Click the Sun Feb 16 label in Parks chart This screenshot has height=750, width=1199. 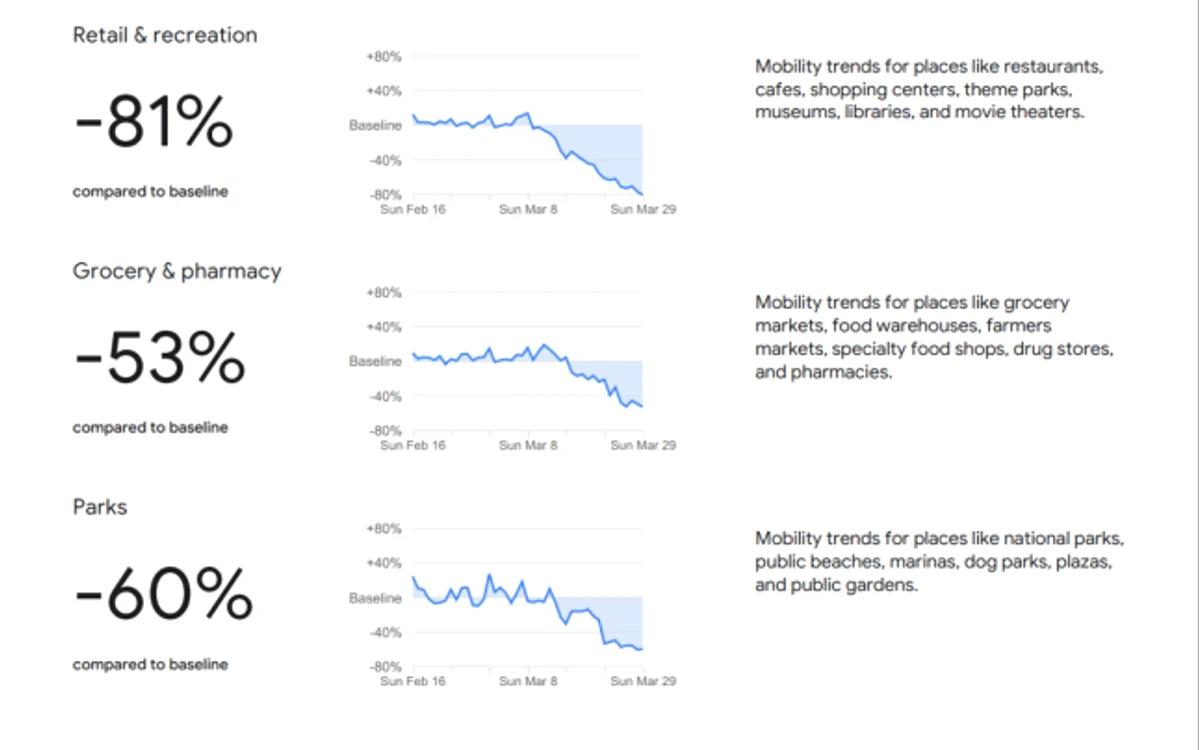point(413,681)
